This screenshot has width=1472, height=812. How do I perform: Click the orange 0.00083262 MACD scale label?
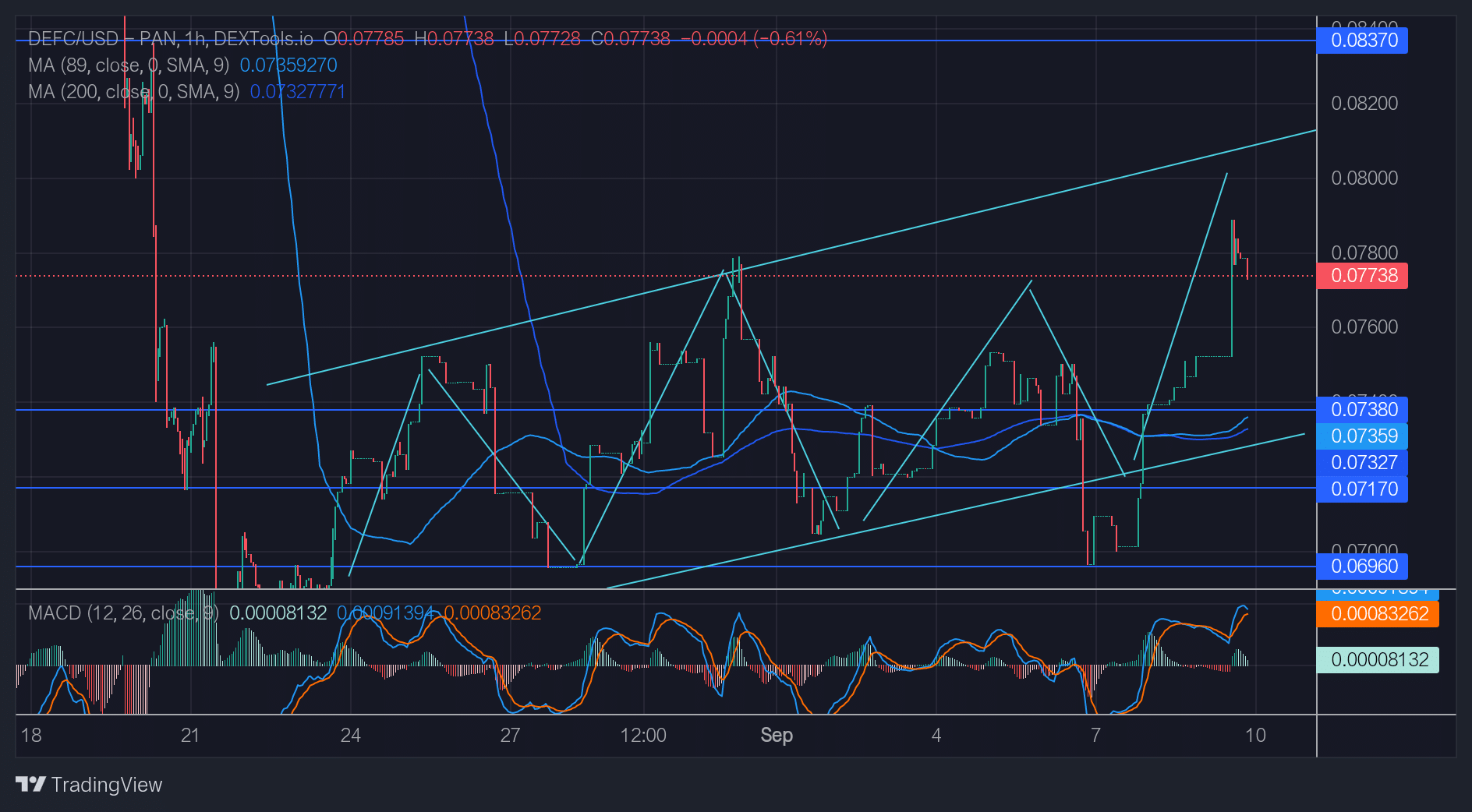[x=1378, y=613]
